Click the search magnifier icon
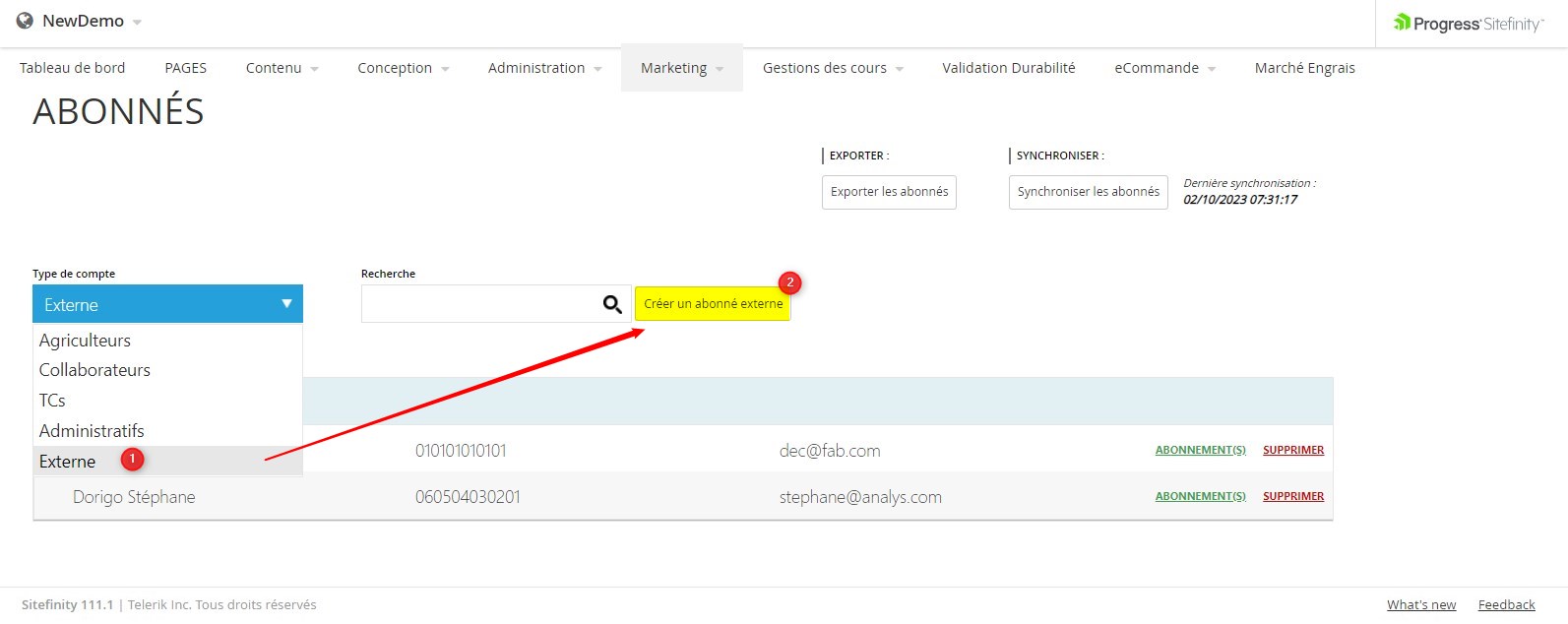 click(x=611, y=305)
